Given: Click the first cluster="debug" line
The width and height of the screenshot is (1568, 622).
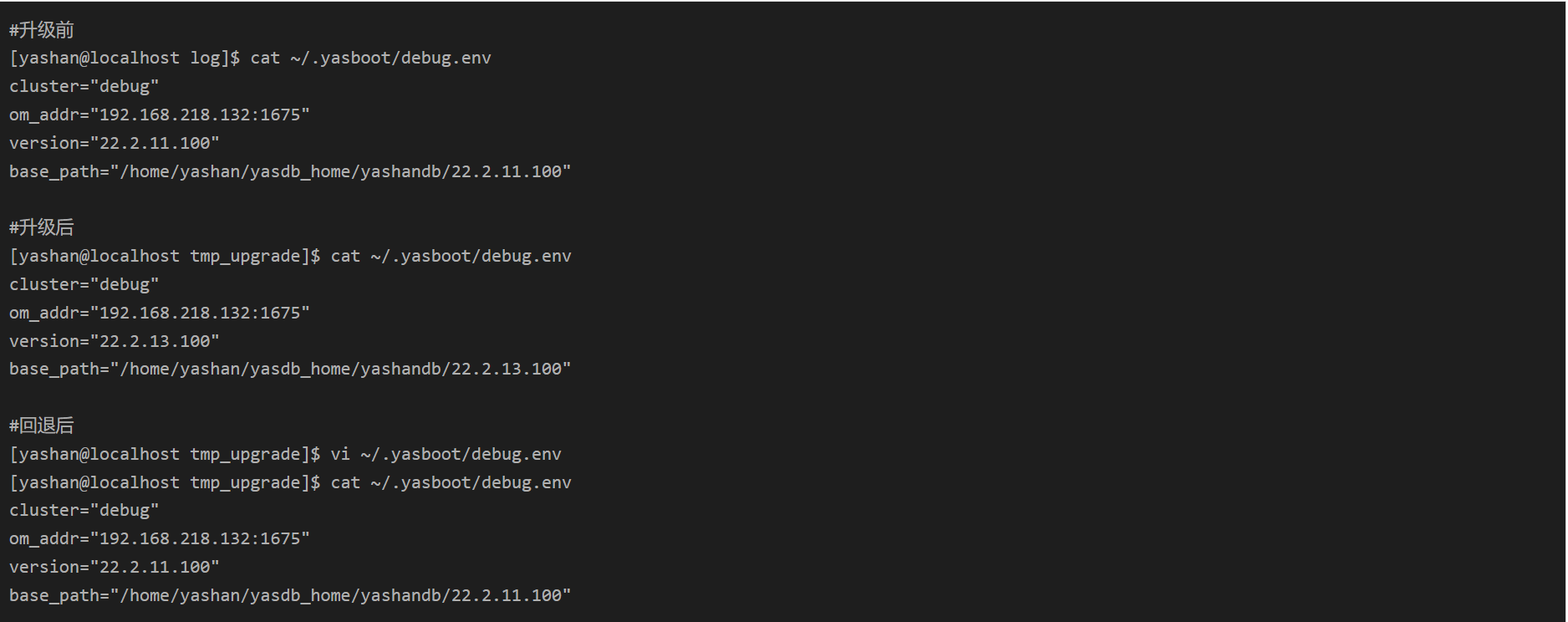Looking at the screenshot, I should pos(84,86).
